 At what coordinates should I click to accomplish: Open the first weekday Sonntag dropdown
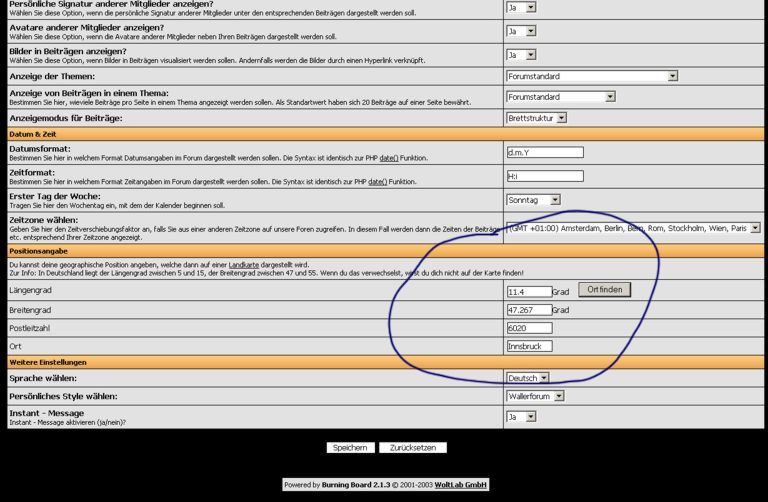coord(533,200)
